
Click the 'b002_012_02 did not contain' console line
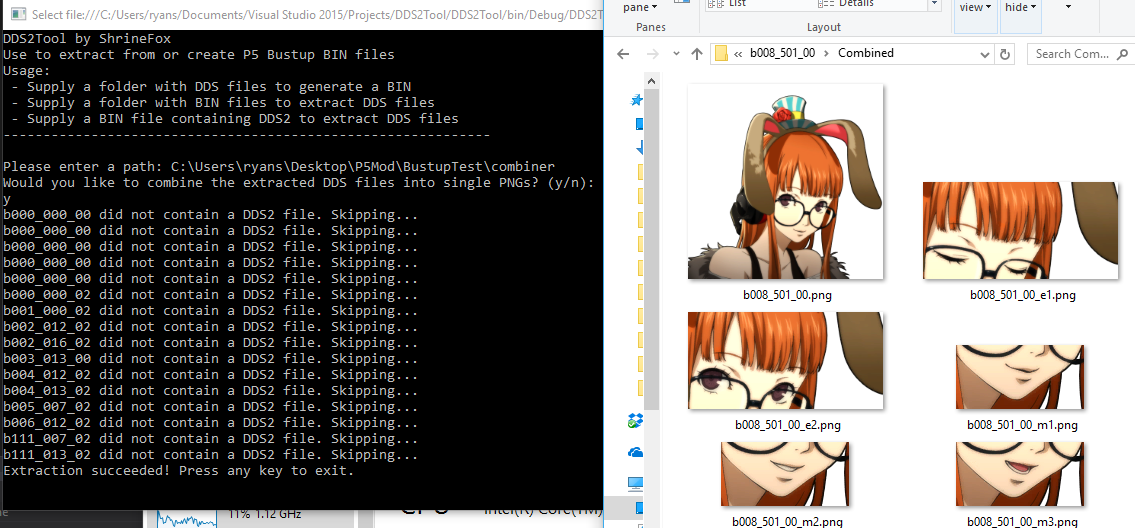click(211, 327)
